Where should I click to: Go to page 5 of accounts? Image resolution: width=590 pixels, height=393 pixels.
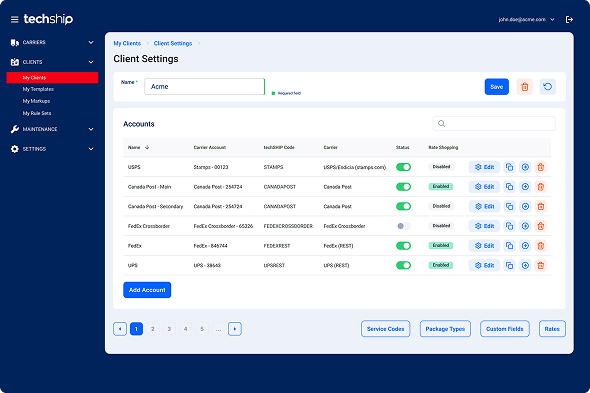202,329
